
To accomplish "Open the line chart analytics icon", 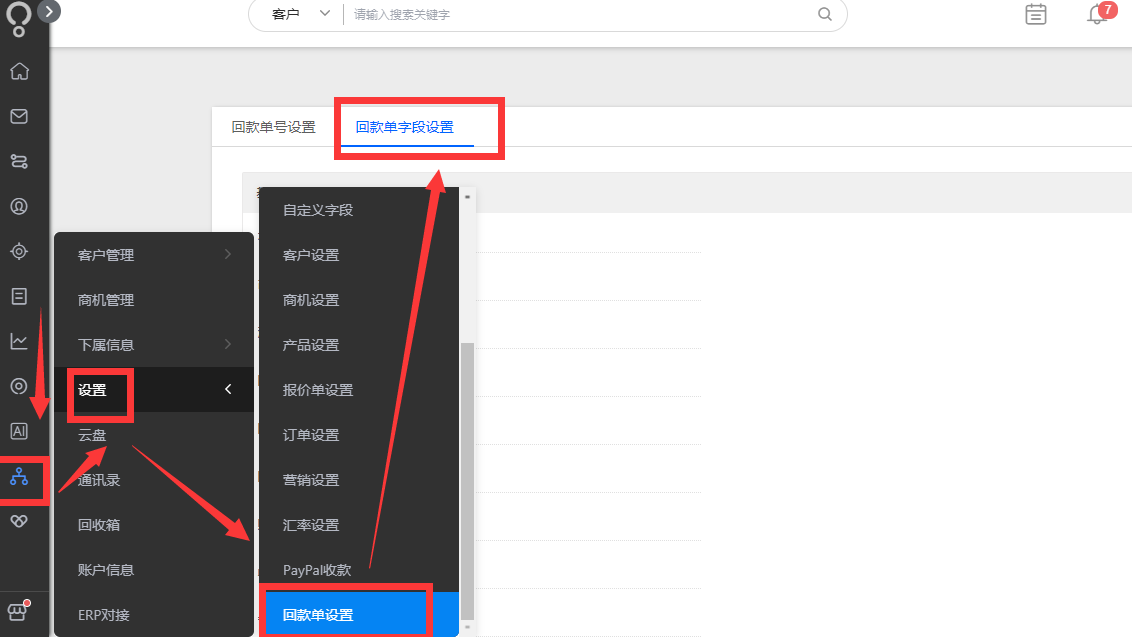I will (x=20, y=341).
